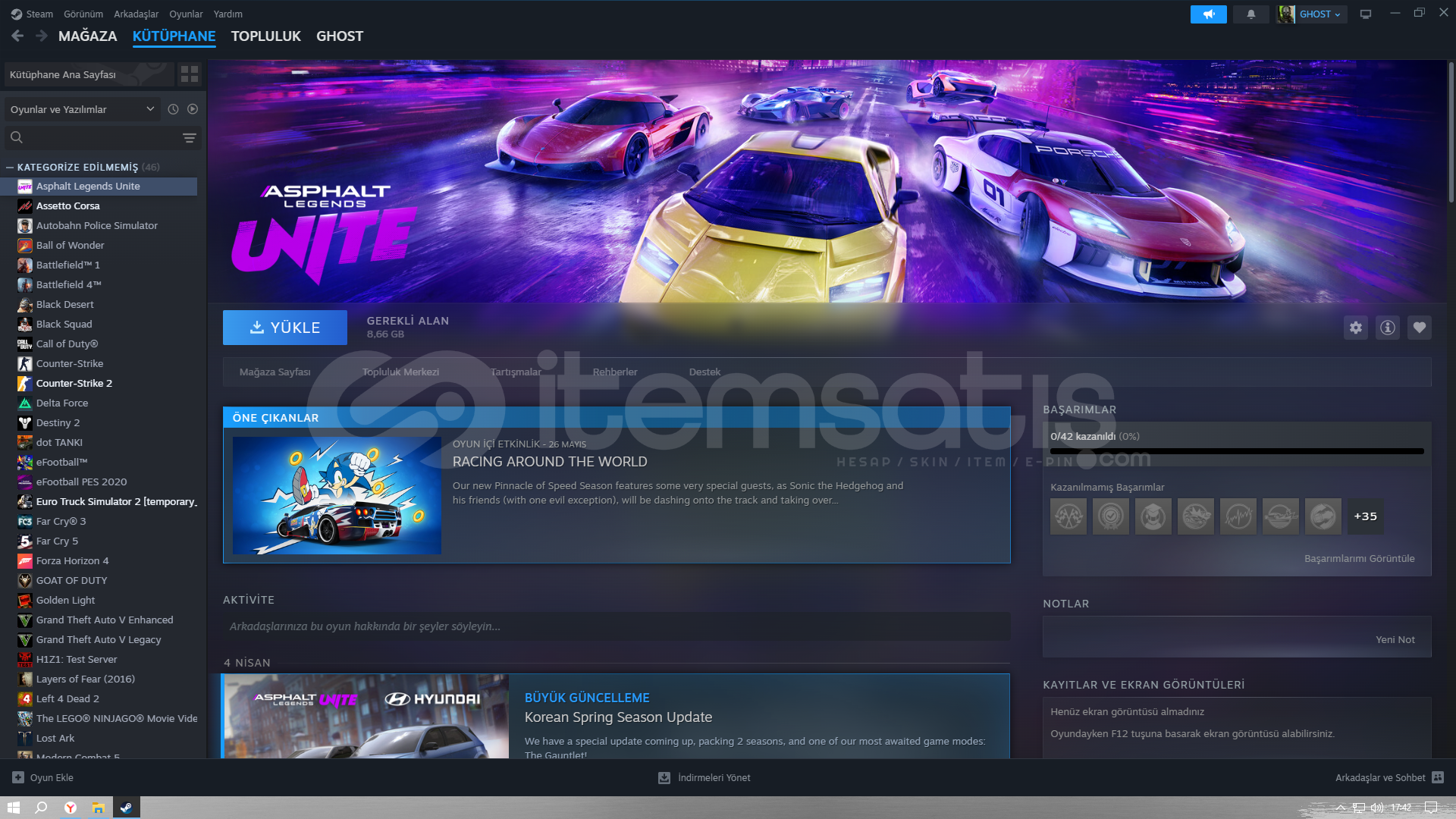Click the activity comment input field
Viewport: 1456px width, 819px height.
pos(617,626)
